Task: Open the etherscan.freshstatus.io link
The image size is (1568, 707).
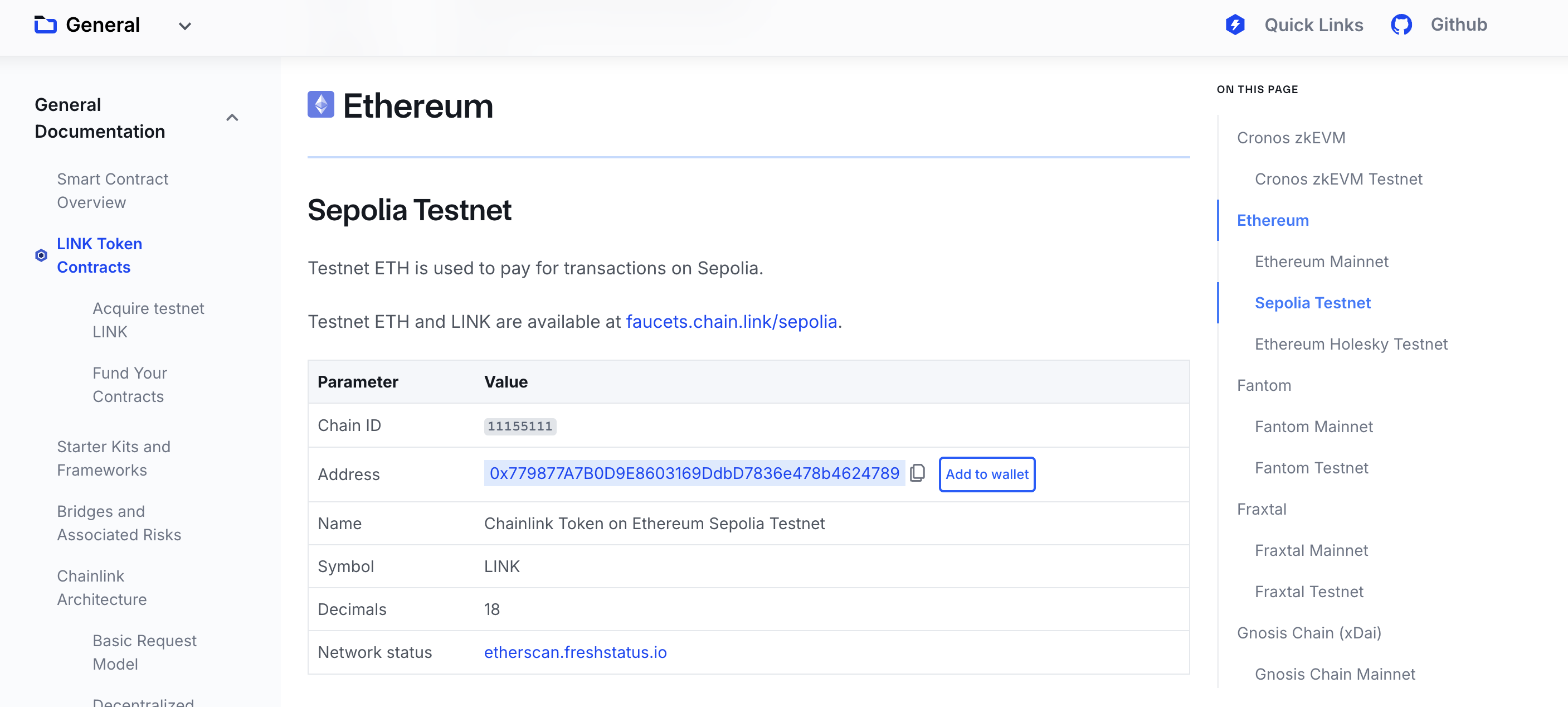Action: point(574,652)
